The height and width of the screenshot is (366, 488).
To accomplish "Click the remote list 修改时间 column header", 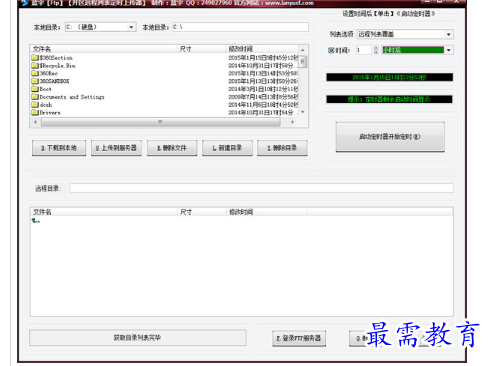I will pos(267,212).
